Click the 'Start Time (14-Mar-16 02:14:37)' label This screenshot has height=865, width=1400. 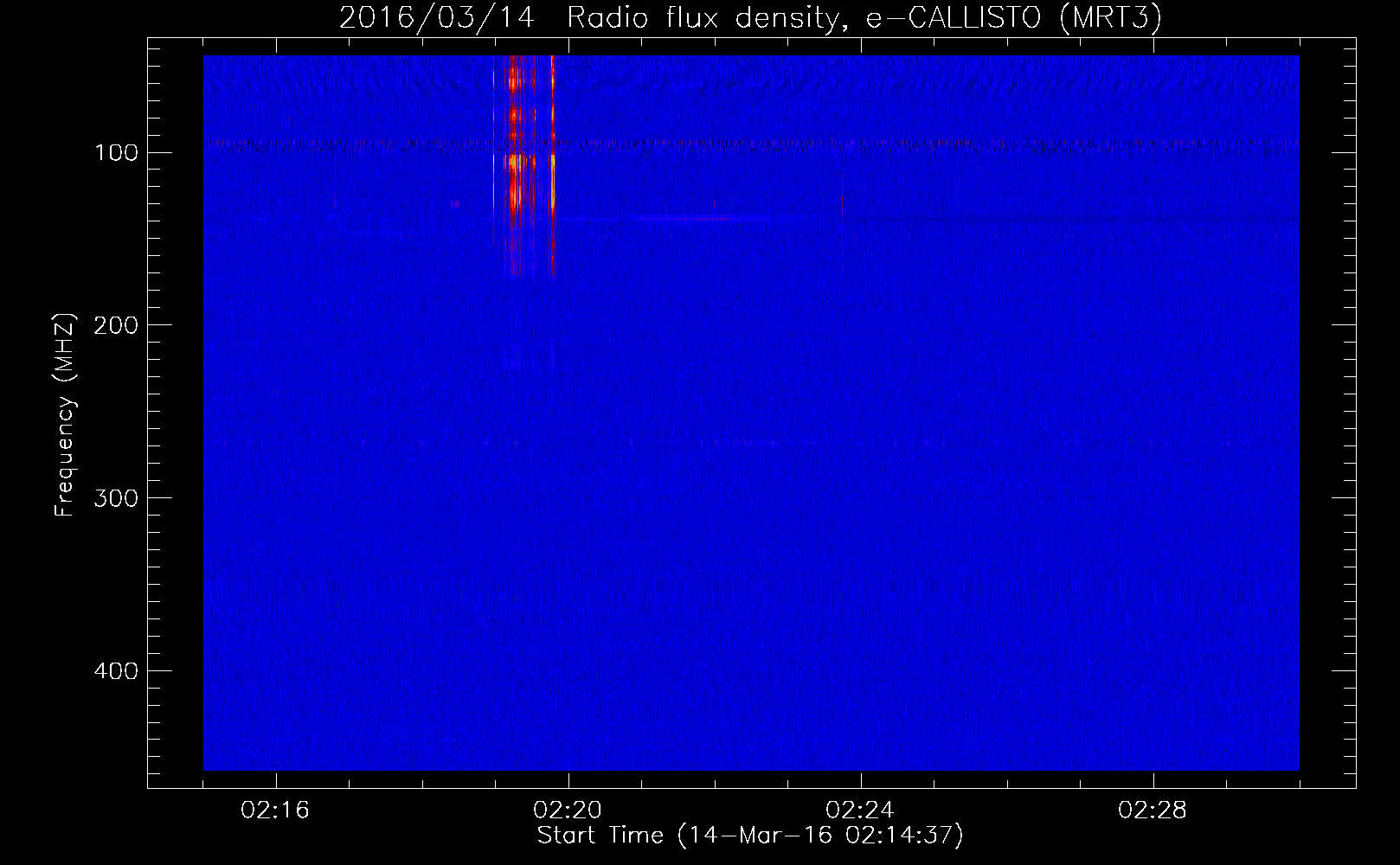[750, 836]
